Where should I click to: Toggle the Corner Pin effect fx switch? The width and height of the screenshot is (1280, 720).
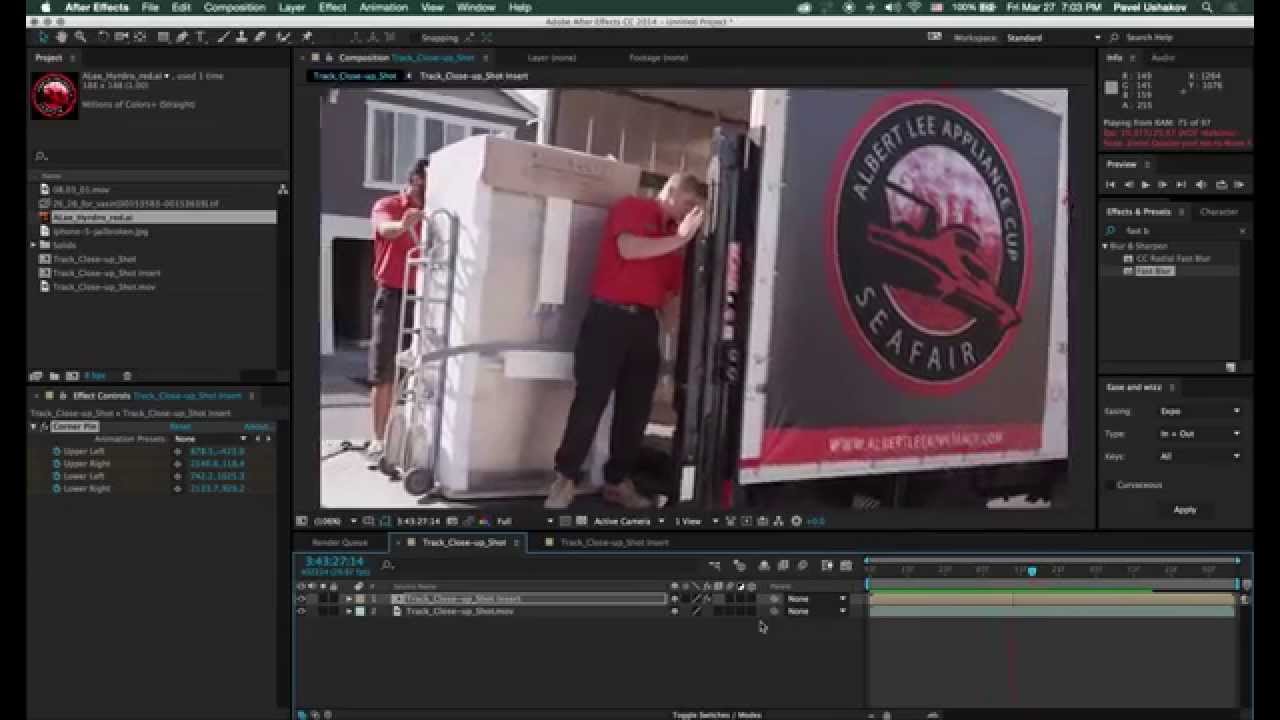44,427
